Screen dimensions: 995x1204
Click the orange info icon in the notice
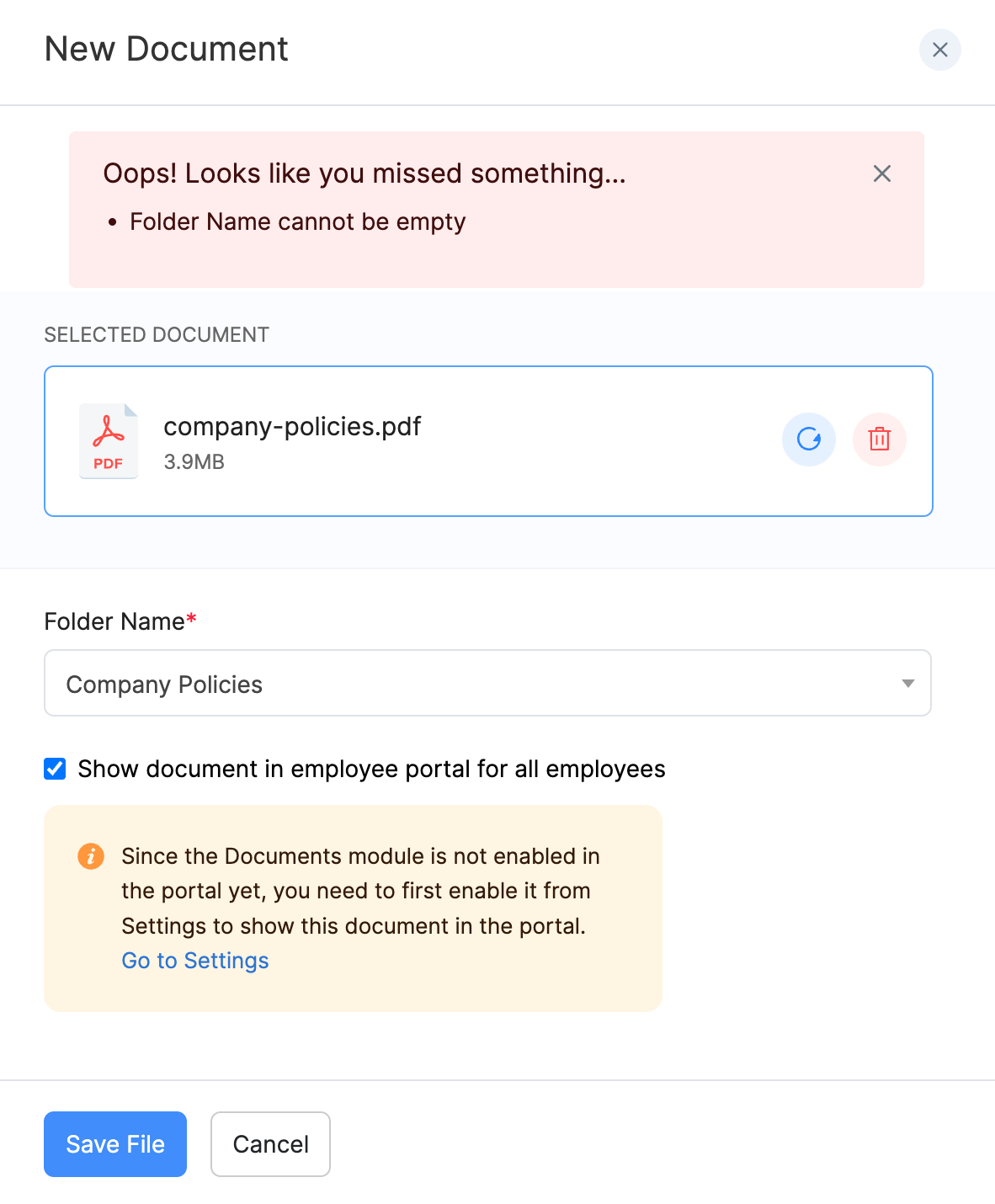pos(91,856)
